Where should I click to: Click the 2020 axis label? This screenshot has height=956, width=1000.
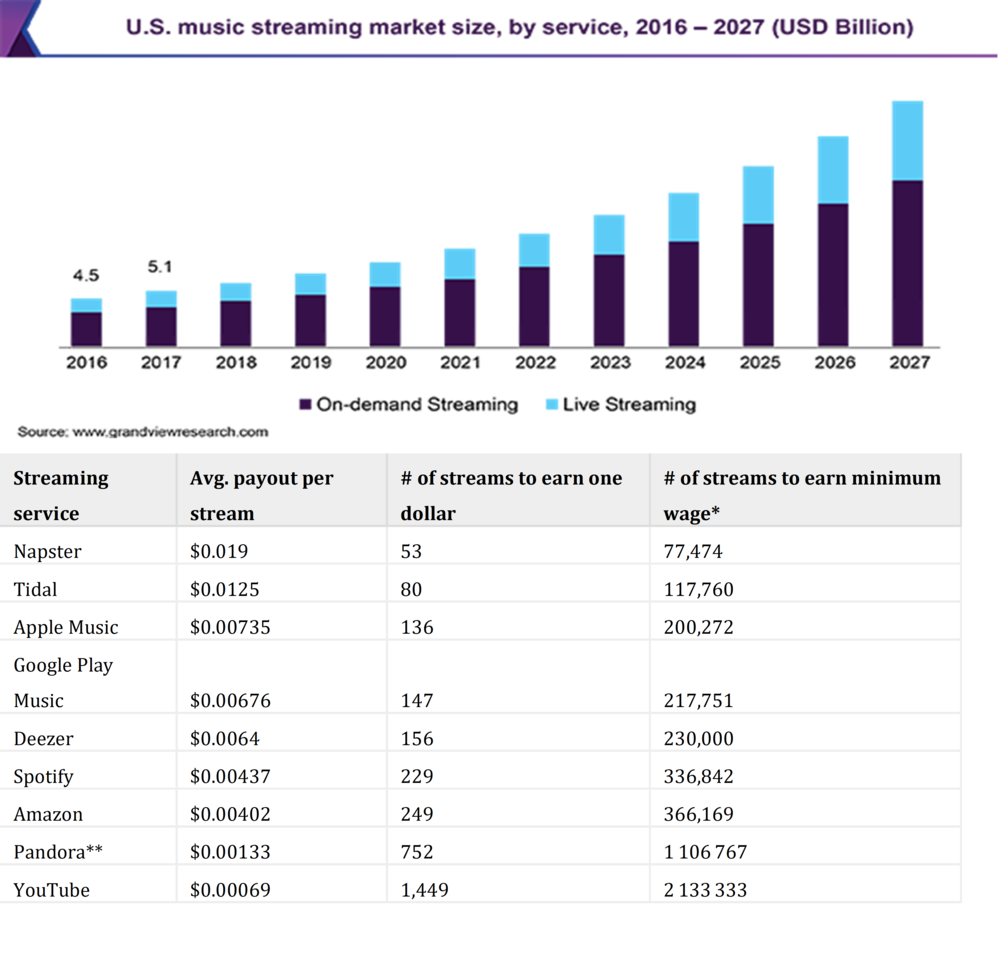coord(385,362)
